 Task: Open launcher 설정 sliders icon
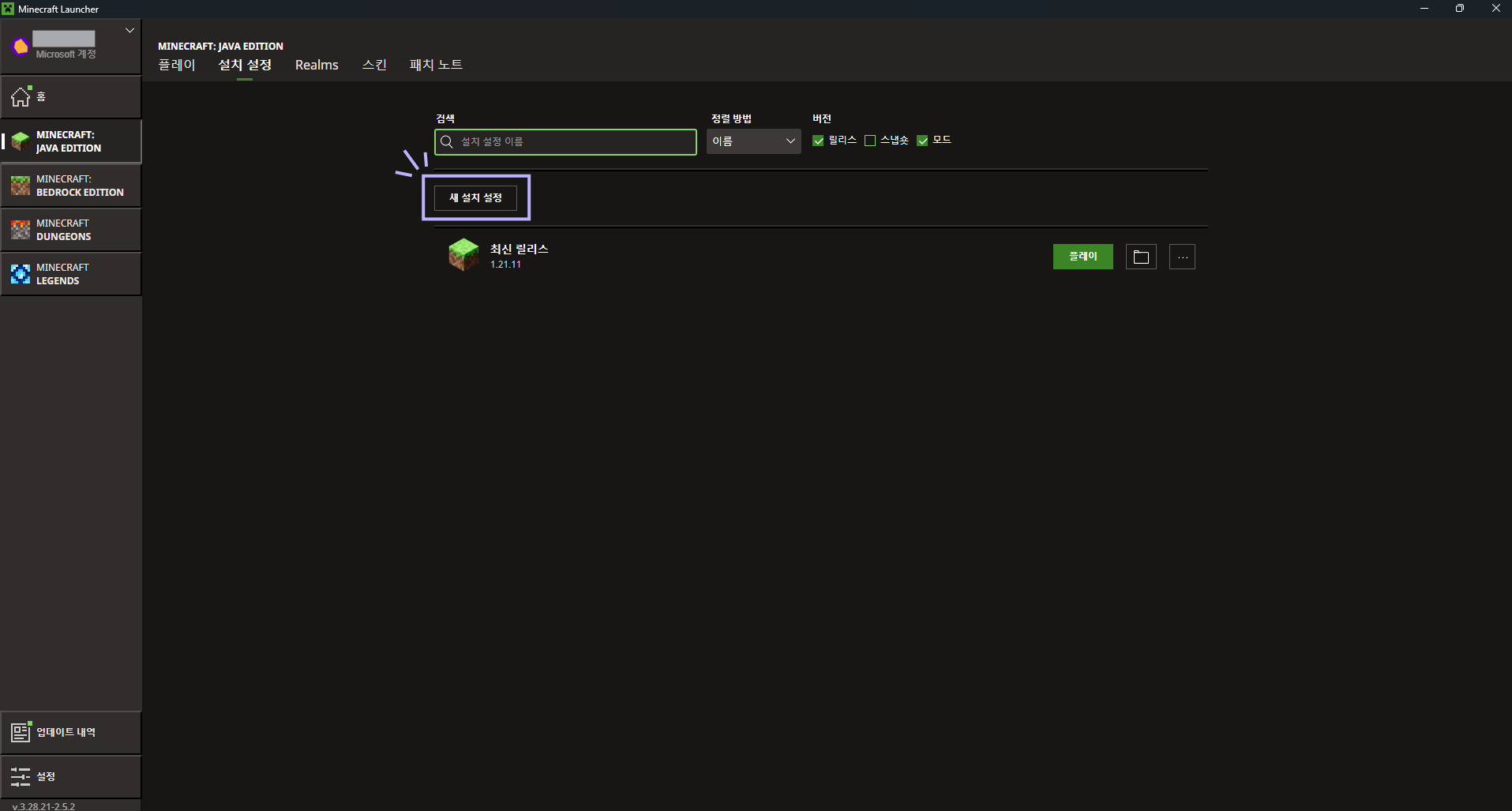(x=21, y=776)
